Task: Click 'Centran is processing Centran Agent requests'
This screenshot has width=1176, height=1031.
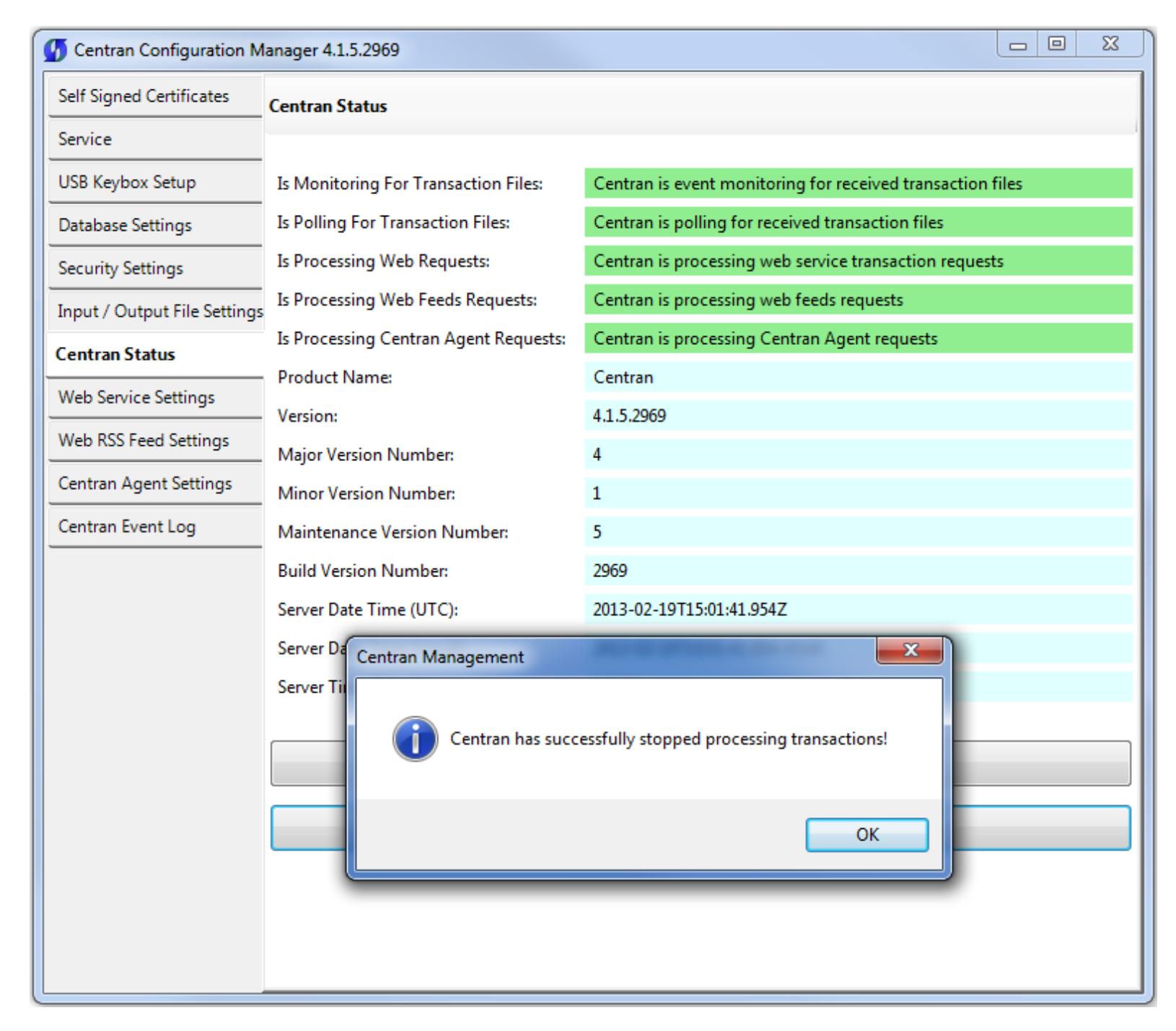Action: tap(859, 338)
